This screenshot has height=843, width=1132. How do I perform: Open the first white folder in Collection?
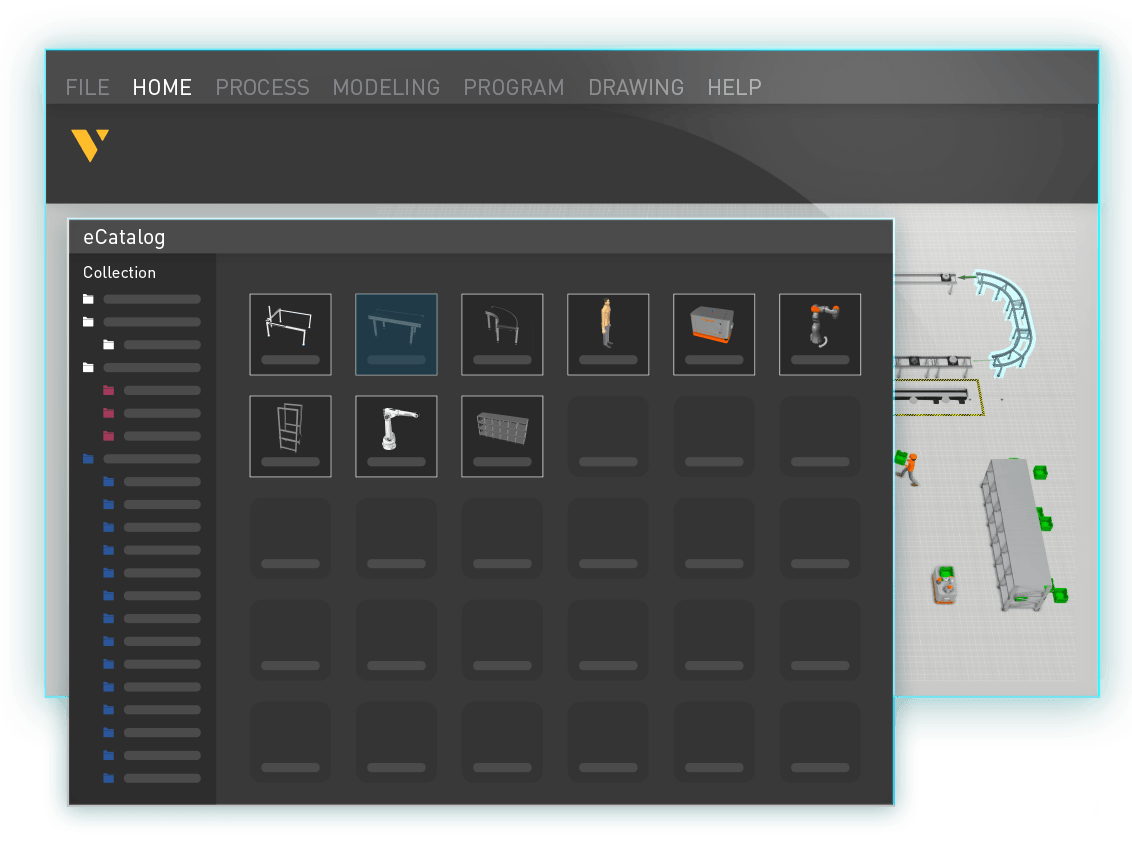pyautogui.click(x=88, y=298)
